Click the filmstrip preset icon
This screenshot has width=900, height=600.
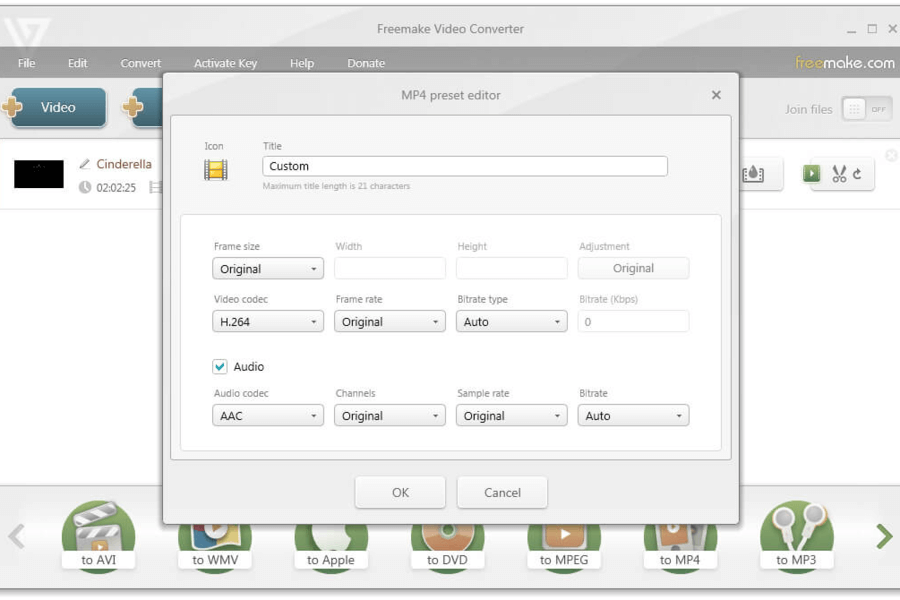216,170
